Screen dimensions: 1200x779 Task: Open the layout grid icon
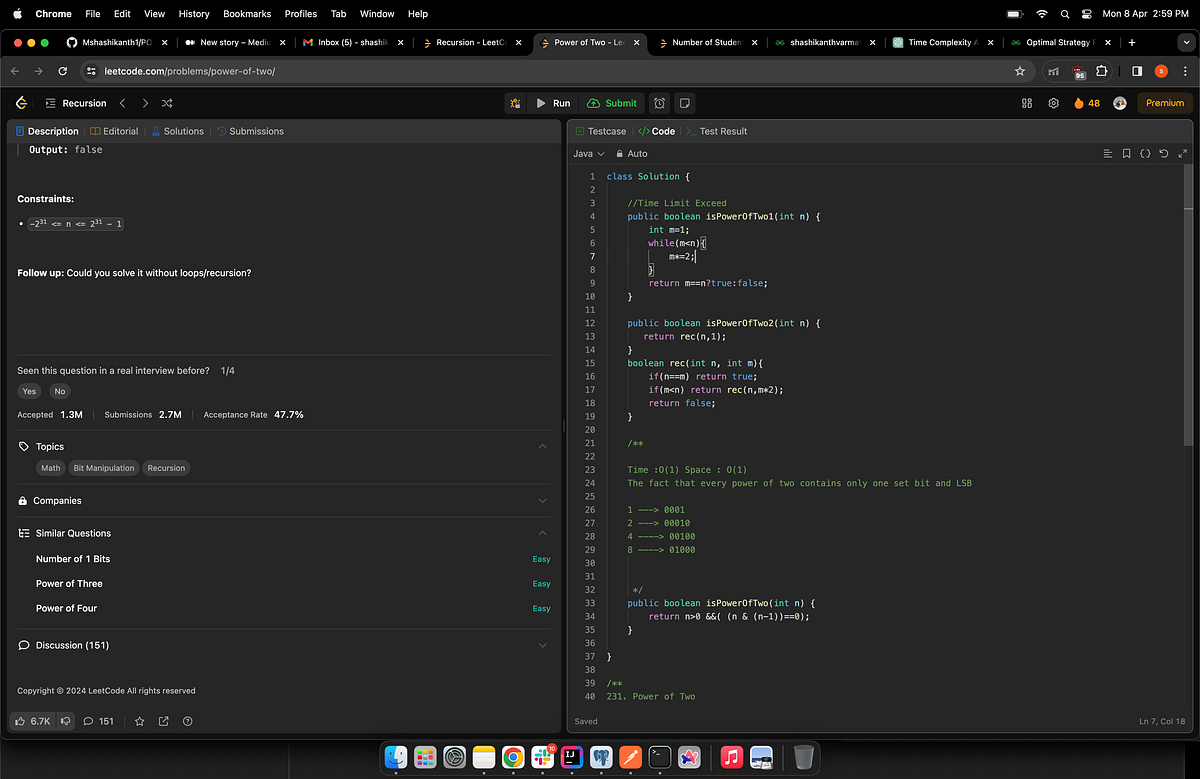pyautogui.click(x=1027, y=103)
